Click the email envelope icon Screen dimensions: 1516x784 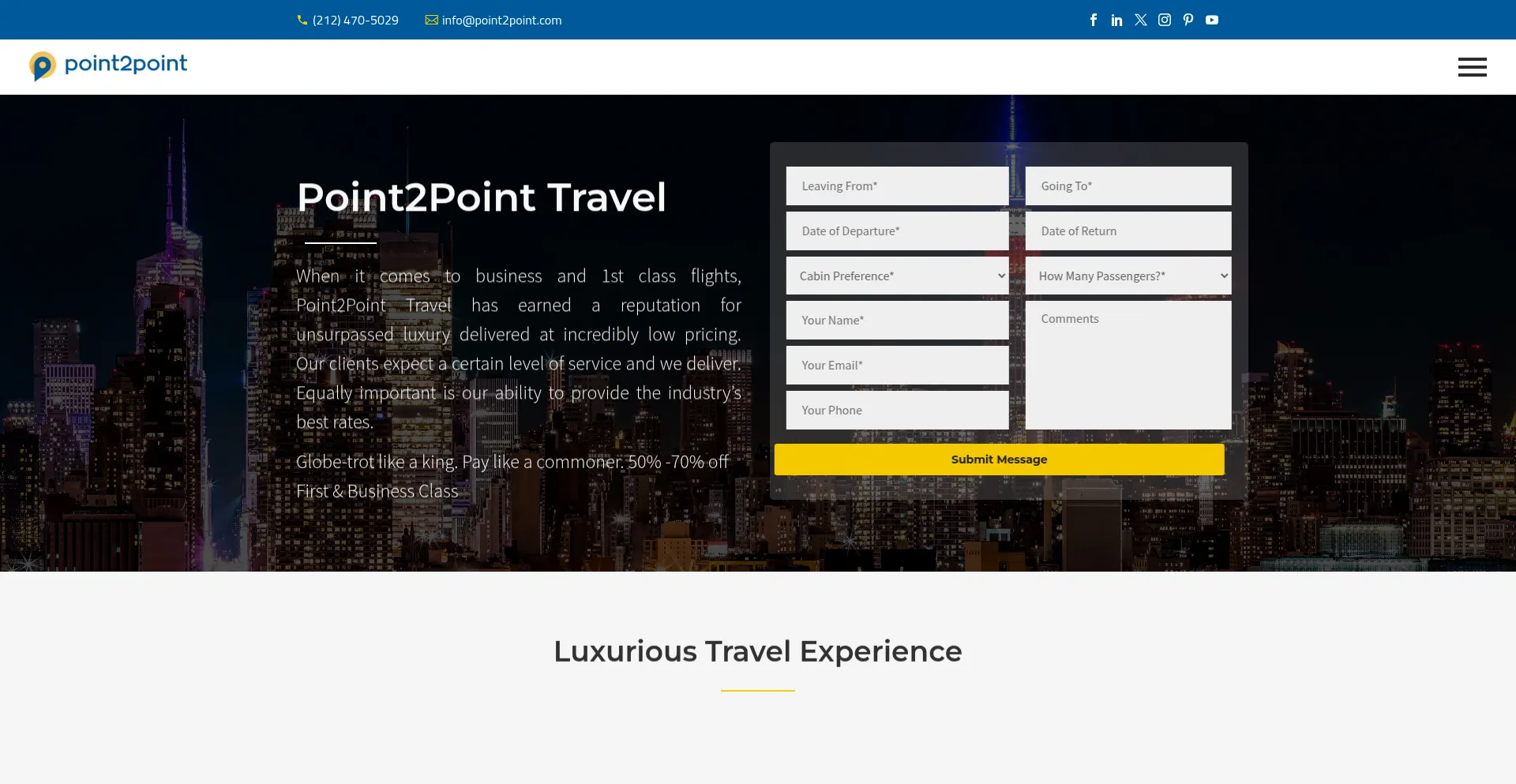pos(431,20)
